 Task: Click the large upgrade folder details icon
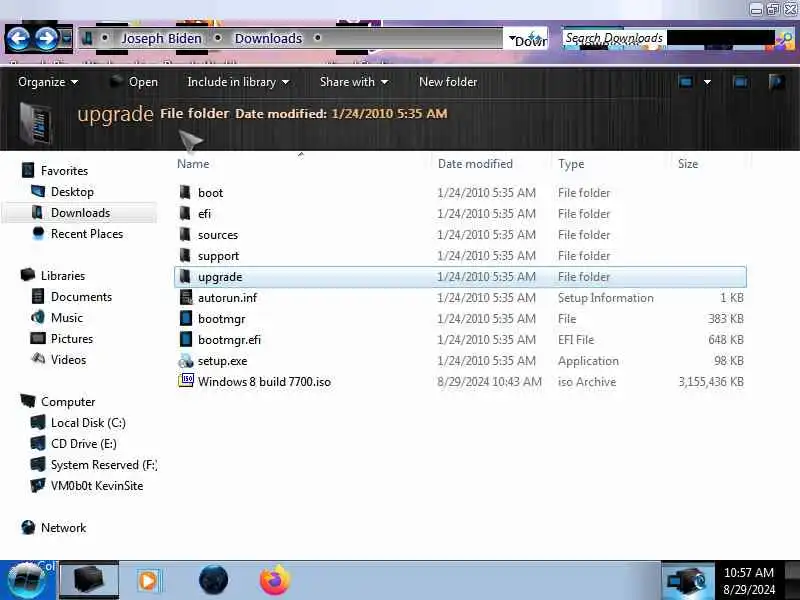35,123
